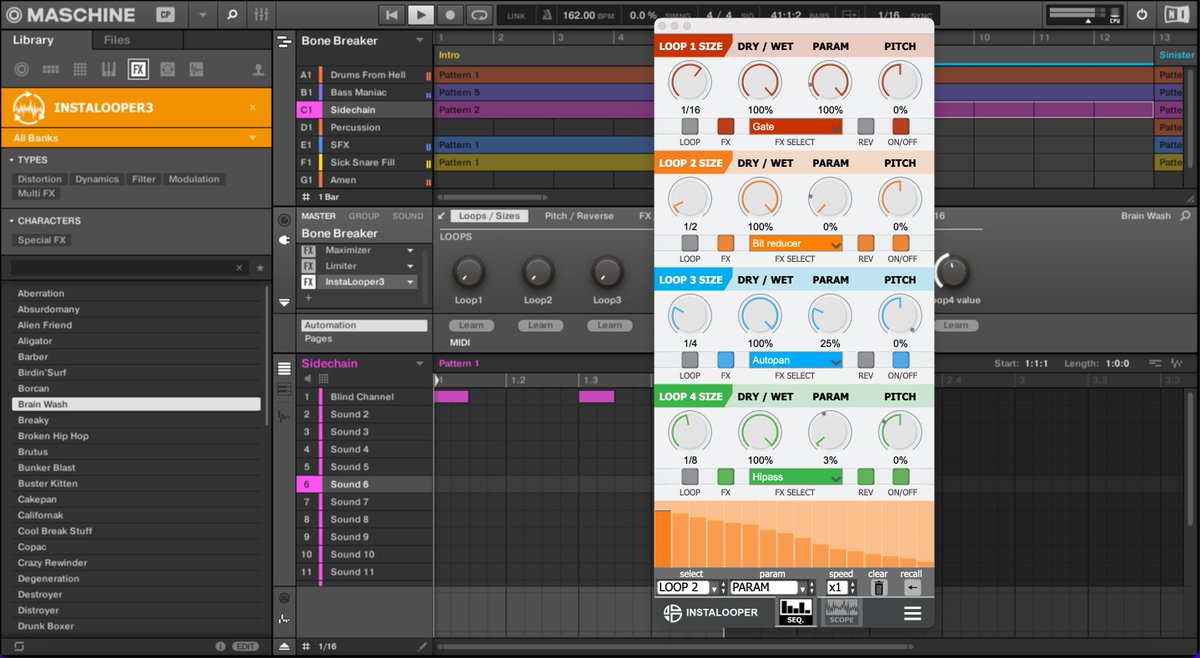Select the Projects circle icon in Library

click(22, 69)
